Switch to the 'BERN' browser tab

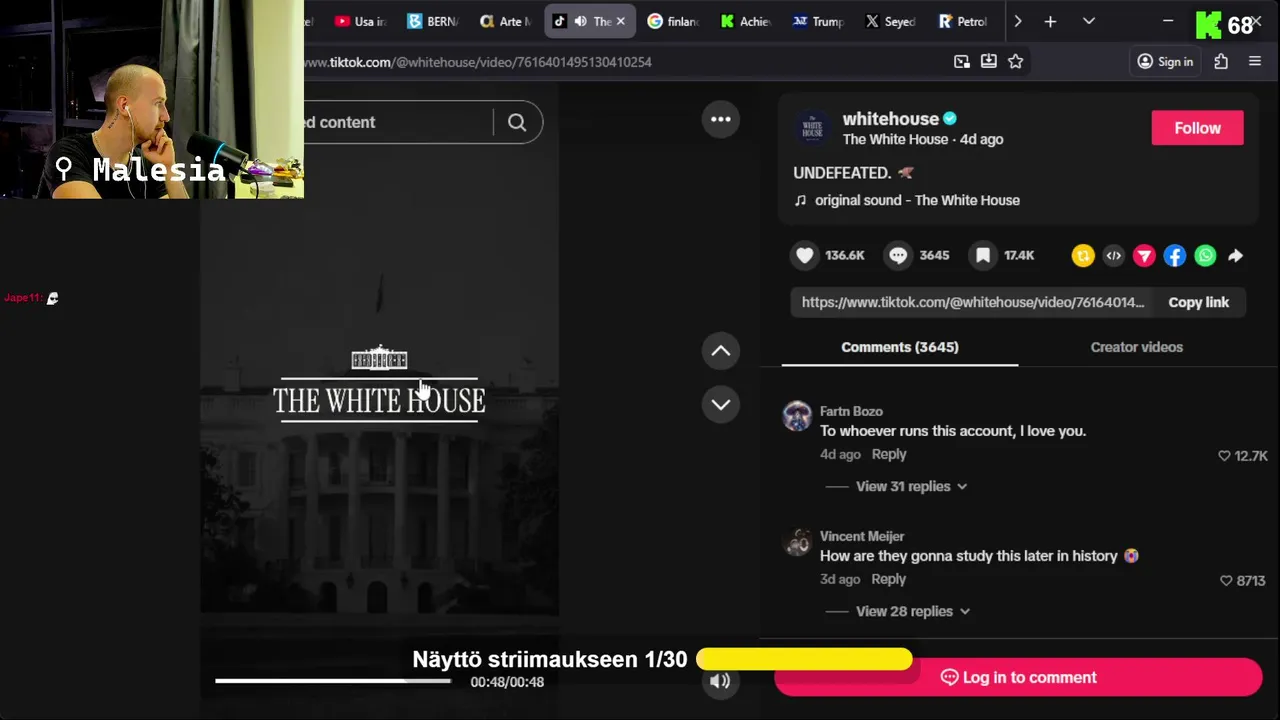434,21
